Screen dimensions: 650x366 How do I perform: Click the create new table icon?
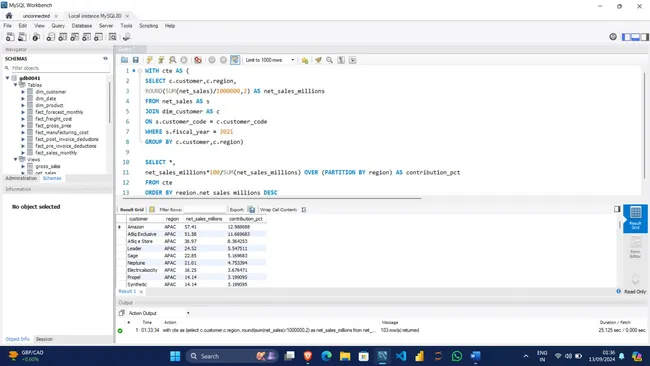click(x=63, y=37)
